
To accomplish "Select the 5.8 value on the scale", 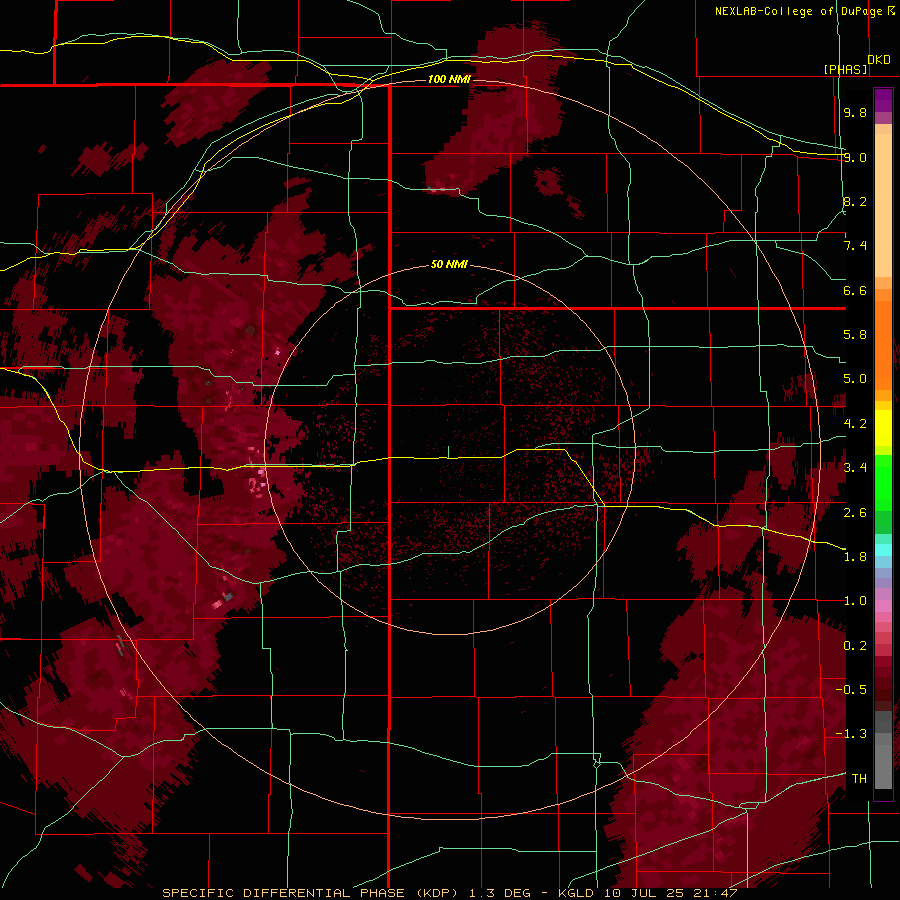I will pyautogui.click(x=855, y=335).
